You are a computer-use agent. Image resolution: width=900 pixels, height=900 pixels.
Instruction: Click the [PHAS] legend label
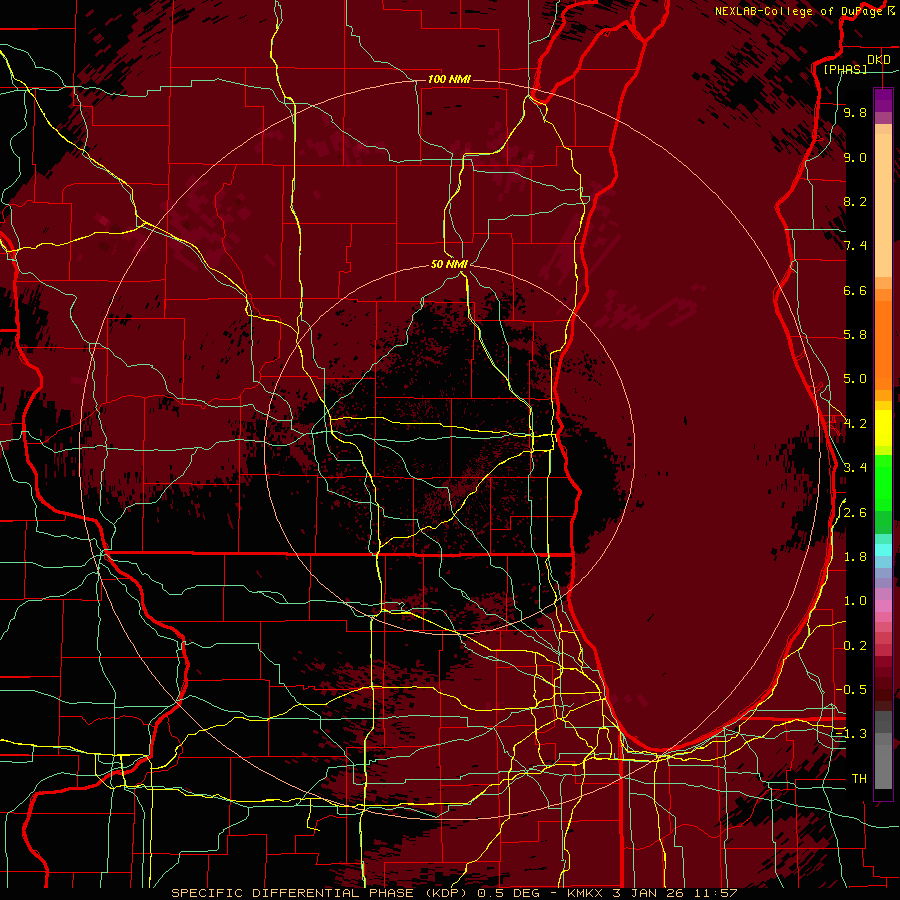coord(845,69)
